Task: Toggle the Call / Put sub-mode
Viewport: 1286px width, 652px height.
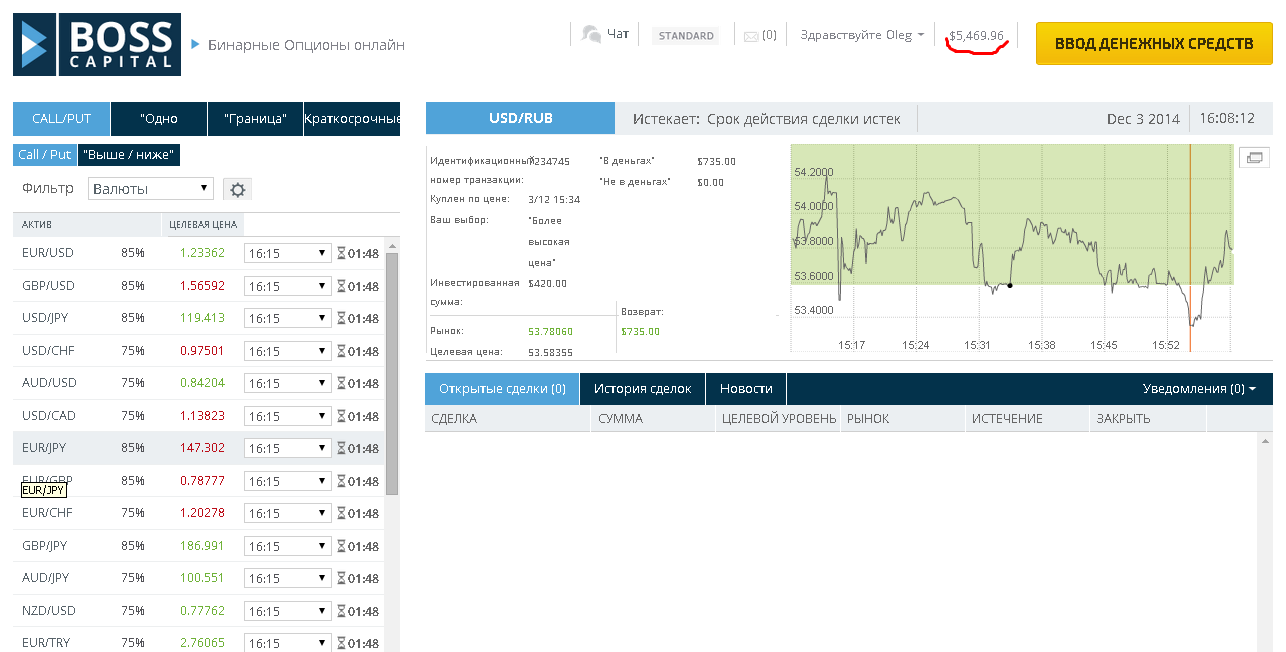Action: tap(45, 155)
